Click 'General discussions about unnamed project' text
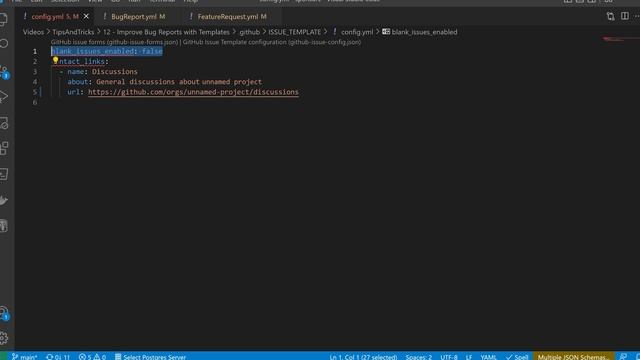Screen dimensions: 640x360 [x=179, y=82]
